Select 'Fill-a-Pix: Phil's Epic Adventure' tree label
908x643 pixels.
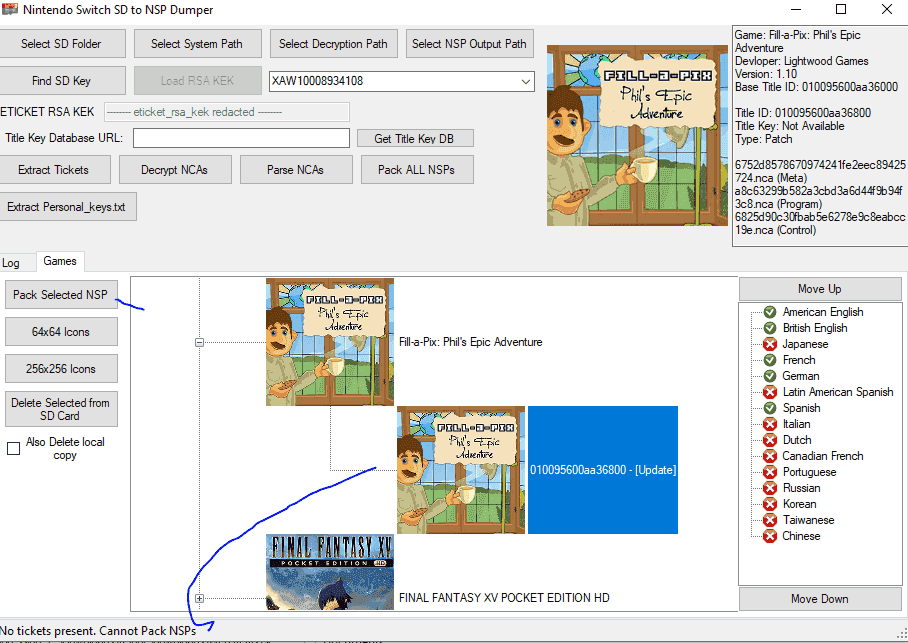[471, 342]
